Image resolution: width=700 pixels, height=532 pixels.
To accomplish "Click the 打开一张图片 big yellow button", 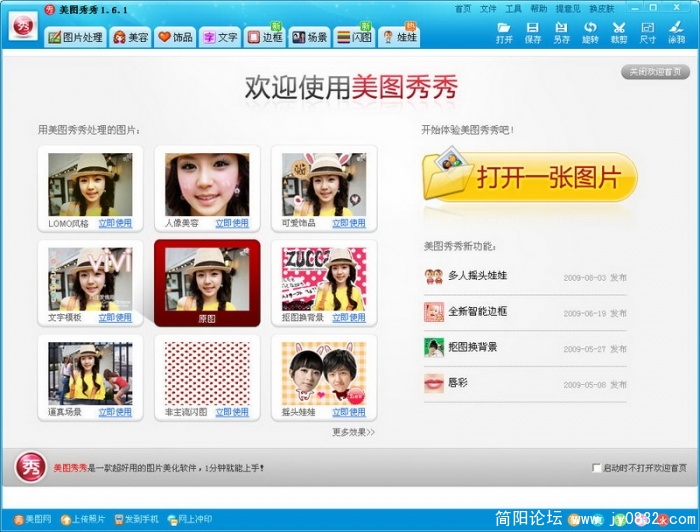I will point(530,177).
